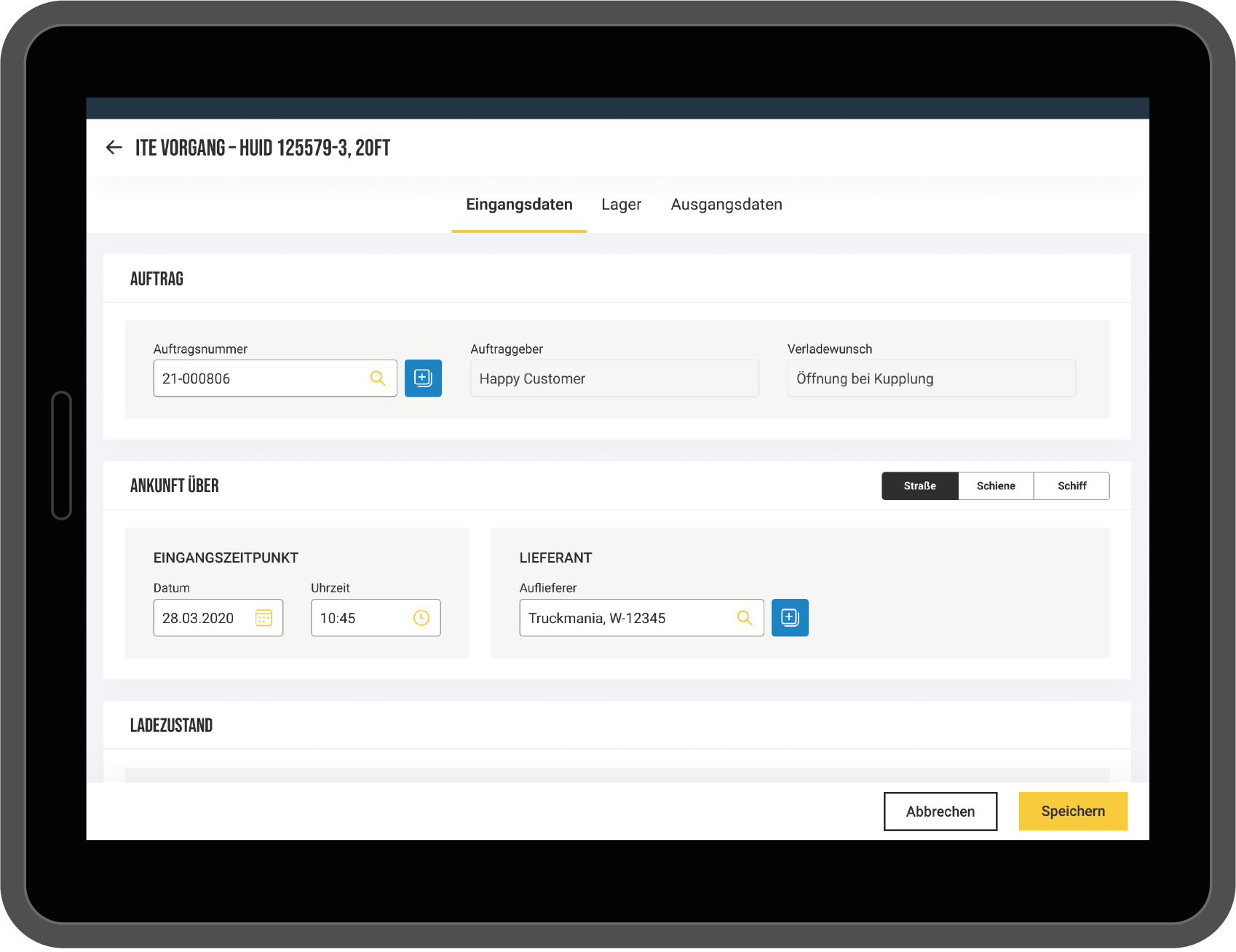Click the EINGANGSZEITPUNKT heading
Image resolution: width=1236 pixels, height=952 pixels.
coord(226,558)
